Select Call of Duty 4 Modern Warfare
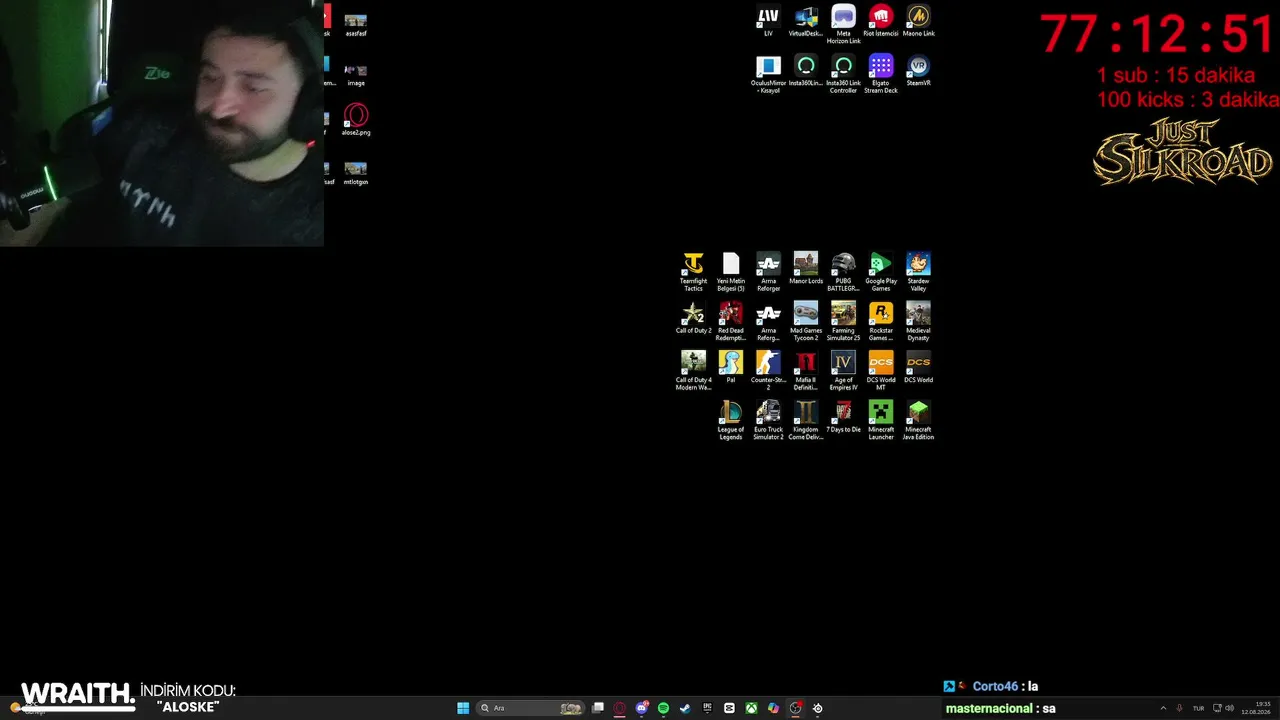This screenshot has height=720, width=1280. tap(693, 371)
